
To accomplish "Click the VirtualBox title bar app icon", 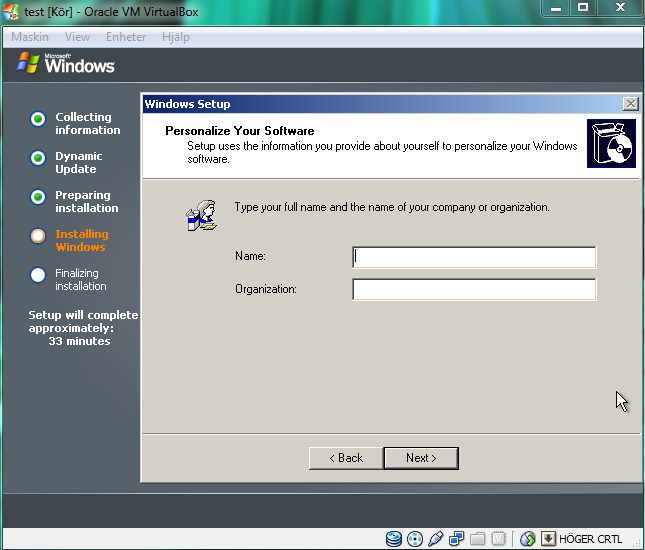I will point(11,12).
